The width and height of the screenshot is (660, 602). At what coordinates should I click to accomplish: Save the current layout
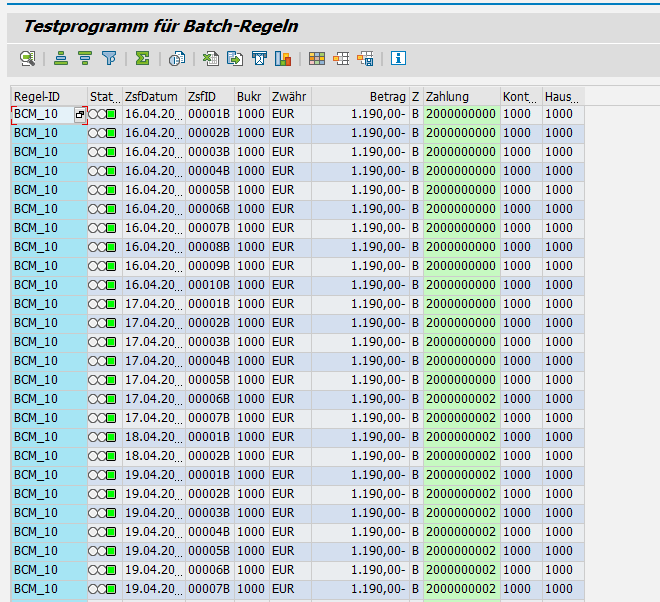[x=365, y=58]
